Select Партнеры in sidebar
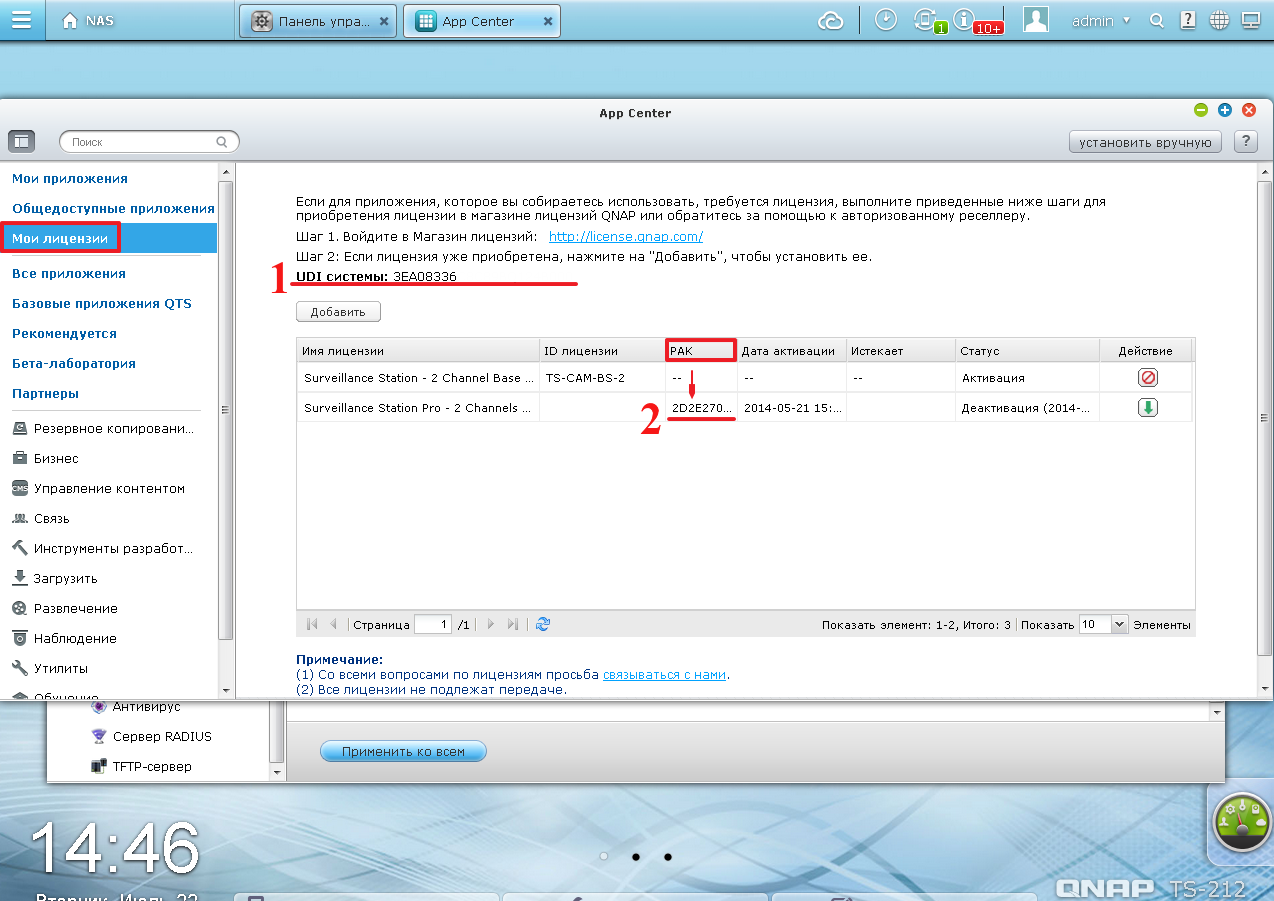 [x=45, y=393]
